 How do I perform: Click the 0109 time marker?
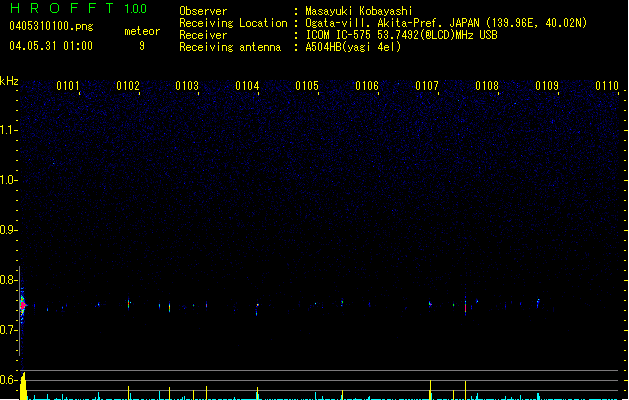tap(547, 86)
